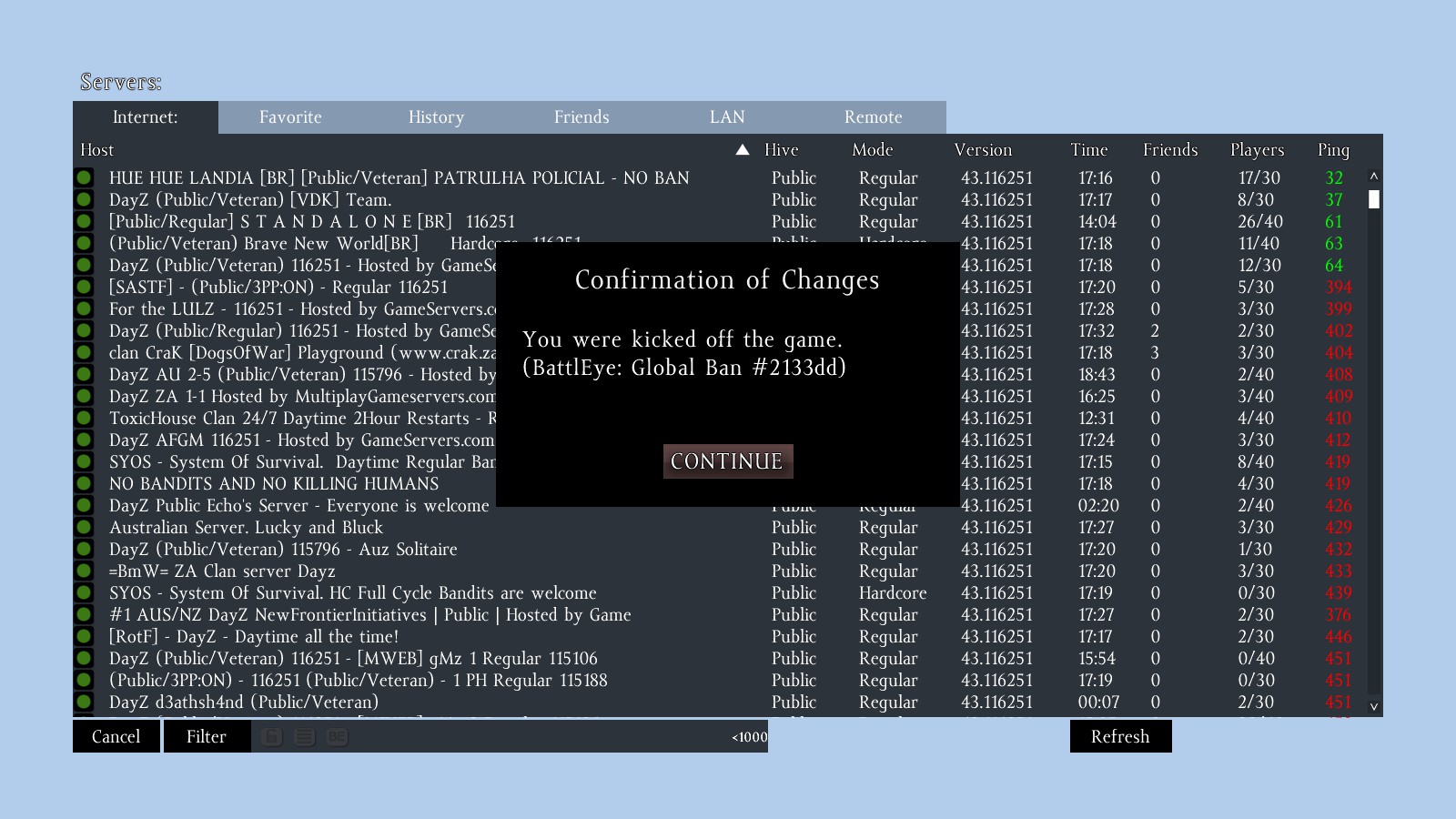Select the '[RotF] - DayZ - Daytime all the time!' row

pyautogui.click(x=254, y=636)
